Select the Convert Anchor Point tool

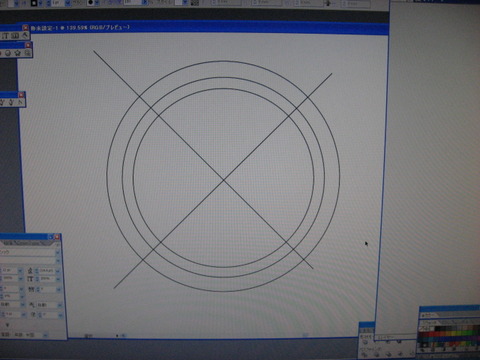tap(20, 102)
